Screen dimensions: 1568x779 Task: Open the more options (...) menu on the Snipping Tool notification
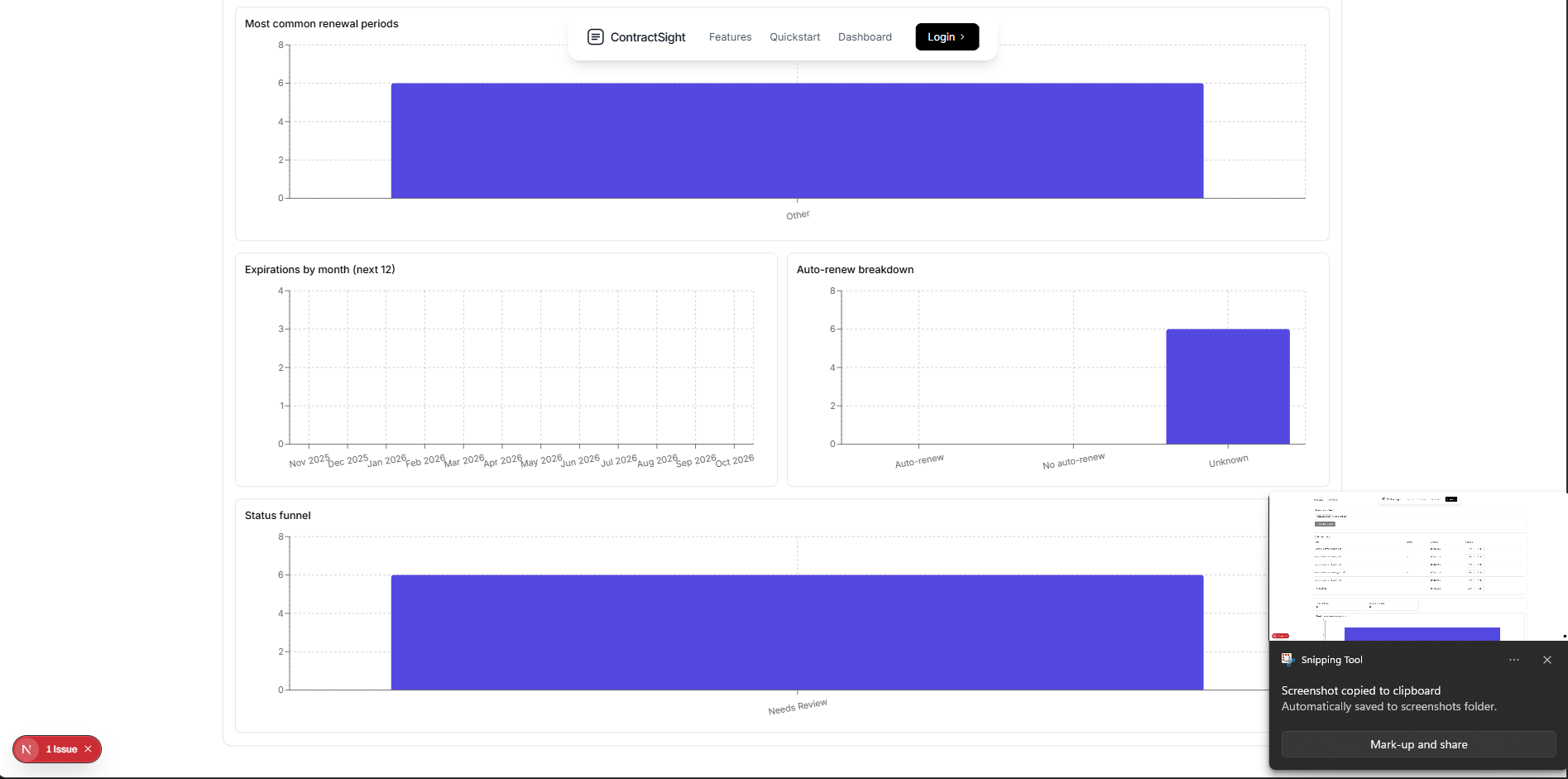[x=1514, y=660]
